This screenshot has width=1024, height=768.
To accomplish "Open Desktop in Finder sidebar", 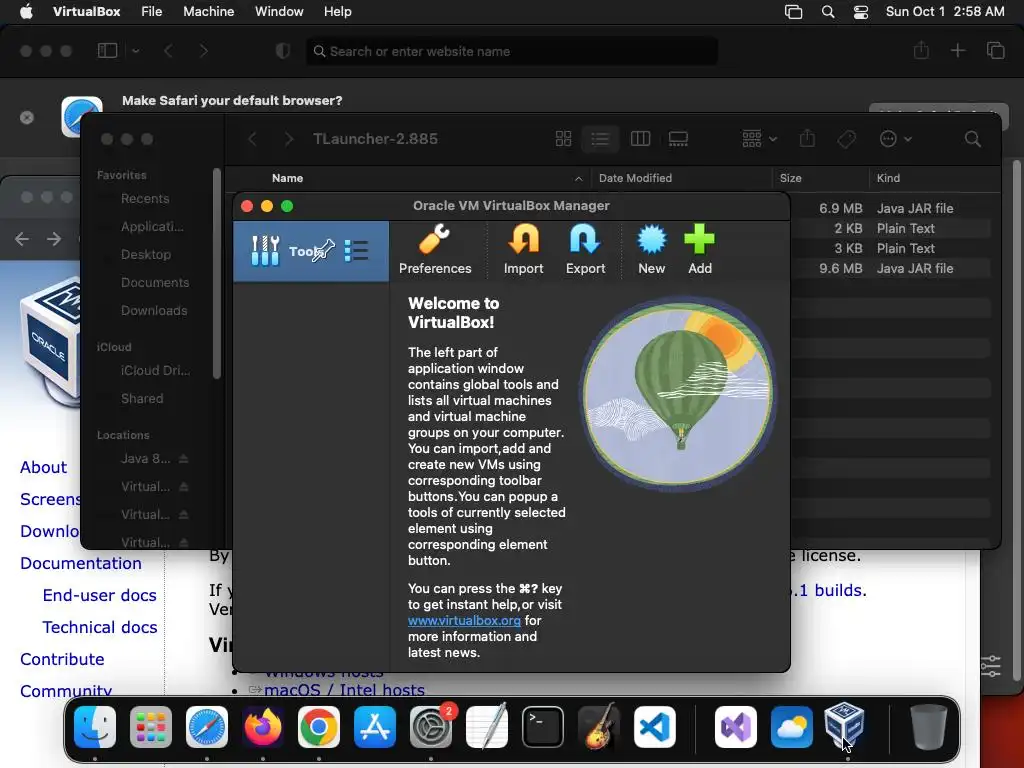I will 146,255.
